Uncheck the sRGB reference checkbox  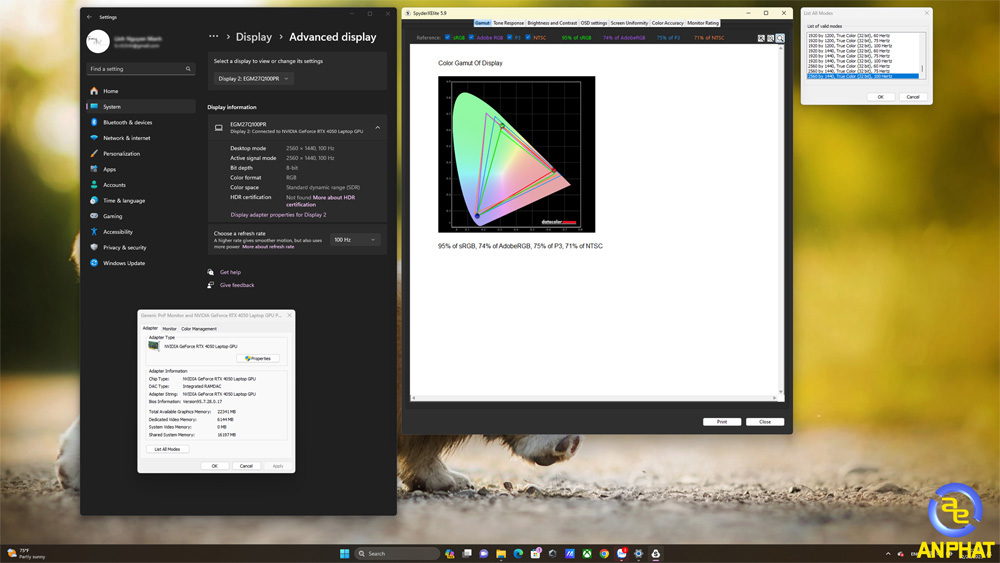[447, 38]
